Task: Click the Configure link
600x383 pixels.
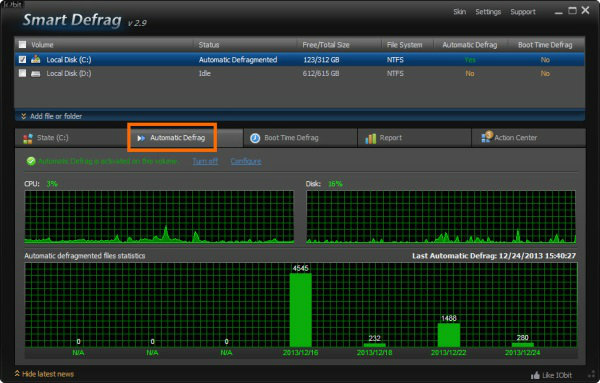Action: (x=246, y=161)
